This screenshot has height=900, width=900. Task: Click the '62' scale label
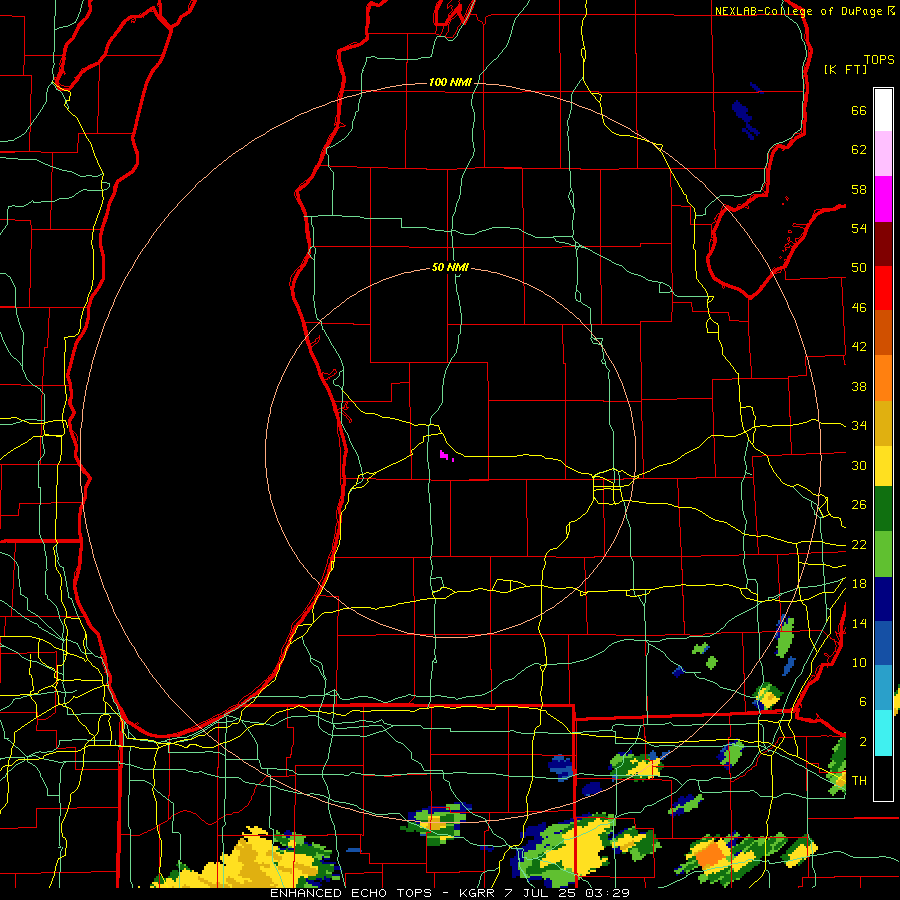pyautogui.click(x=859, y=150)
